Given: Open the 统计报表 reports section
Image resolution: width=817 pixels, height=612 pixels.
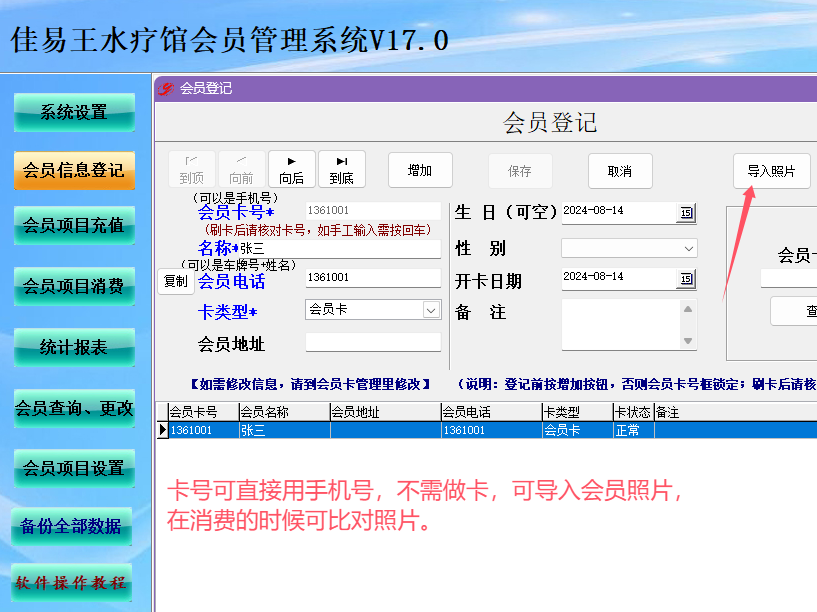Looking at the screenshot, I should coord(74,347).
